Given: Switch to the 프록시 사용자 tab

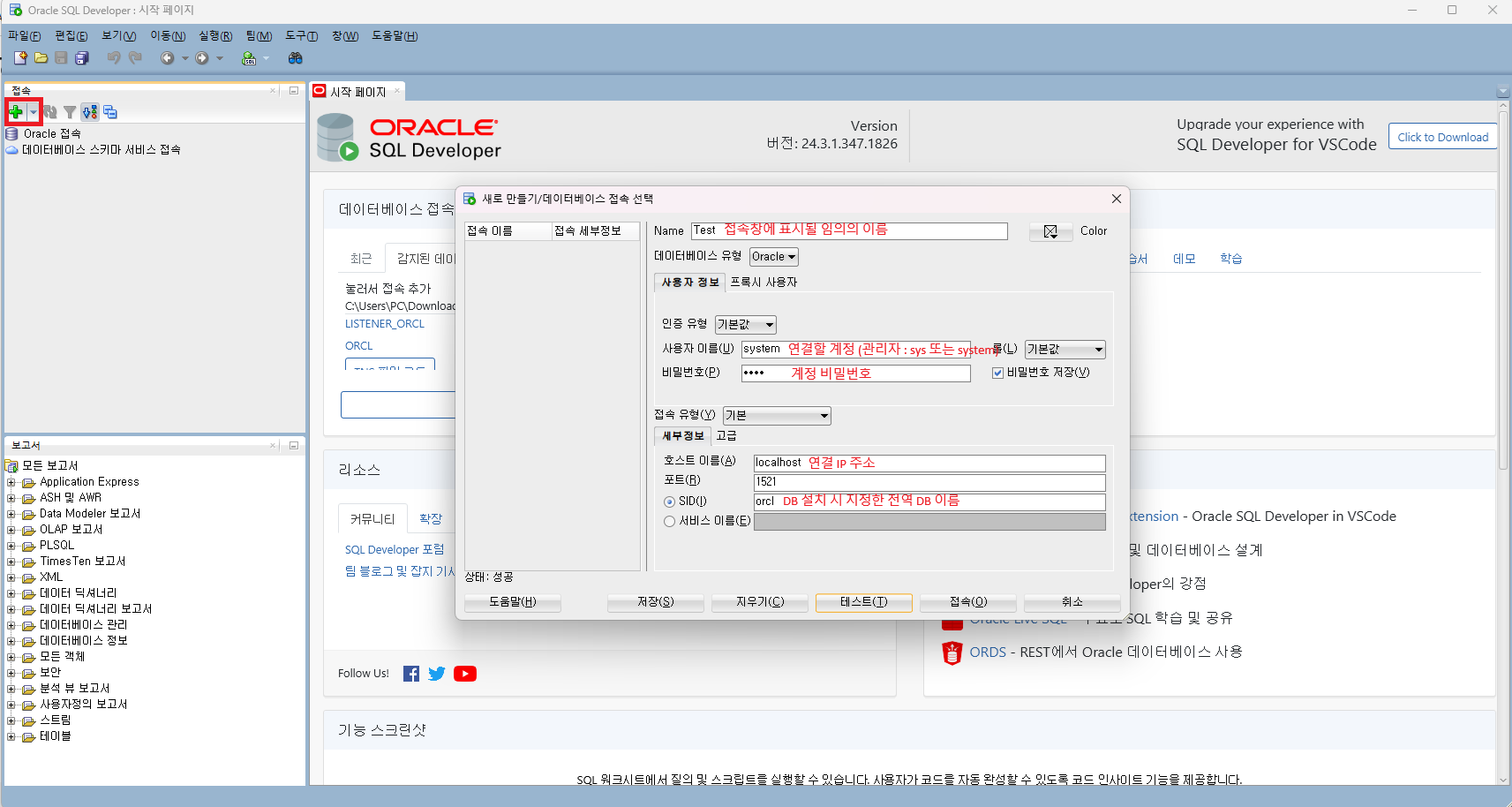Looking at the screenshot, I should tap(764, 283).
